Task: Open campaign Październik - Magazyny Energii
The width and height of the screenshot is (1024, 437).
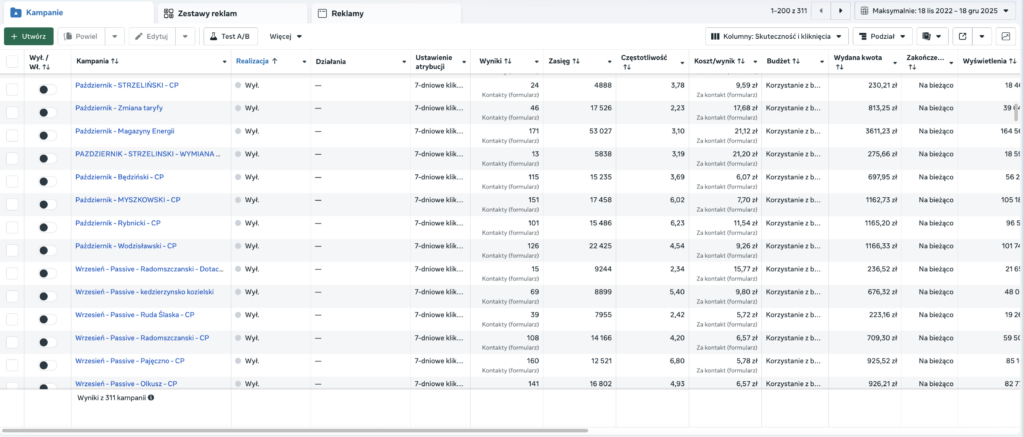Action: (x=125, y=131)
